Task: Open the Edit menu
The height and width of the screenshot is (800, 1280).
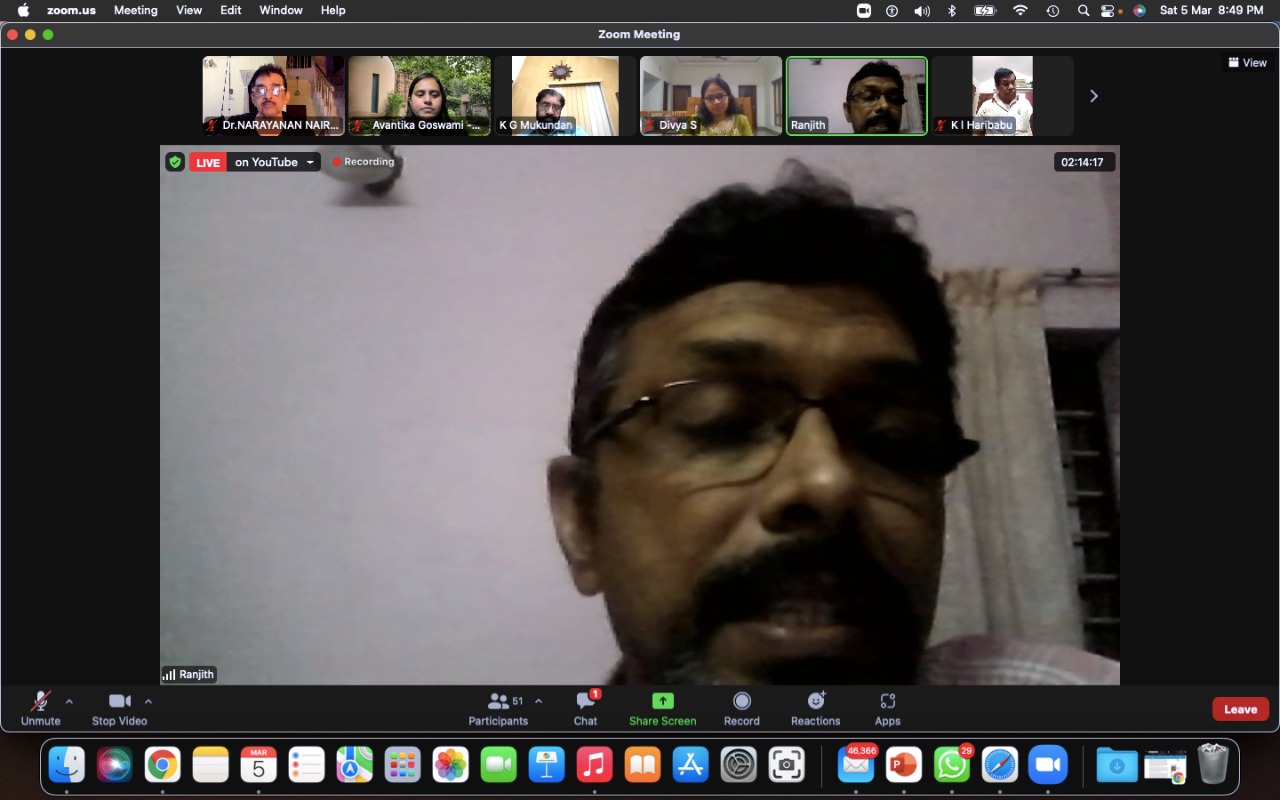Action: [x=231, y=10]
